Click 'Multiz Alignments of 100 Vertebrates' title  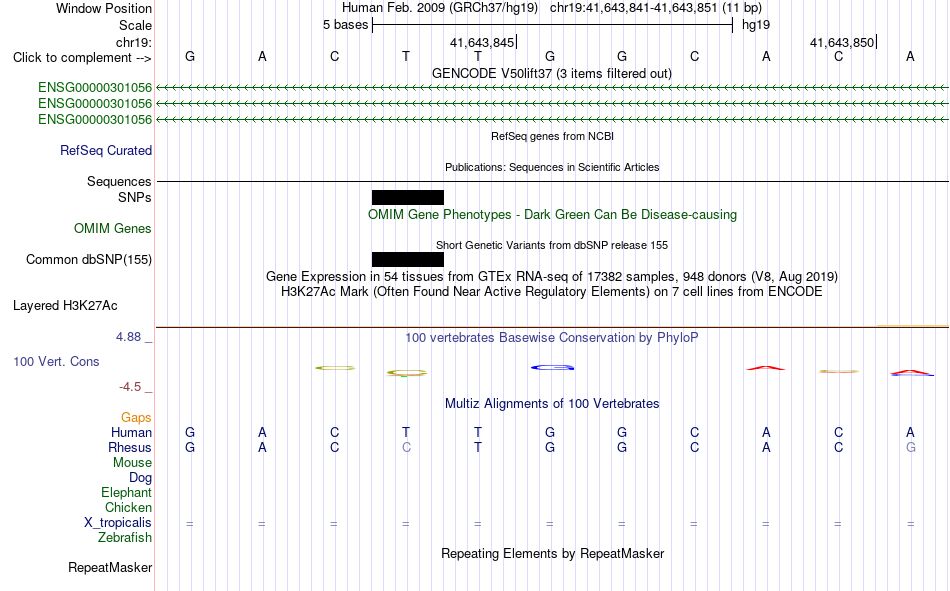click(552, 404)
